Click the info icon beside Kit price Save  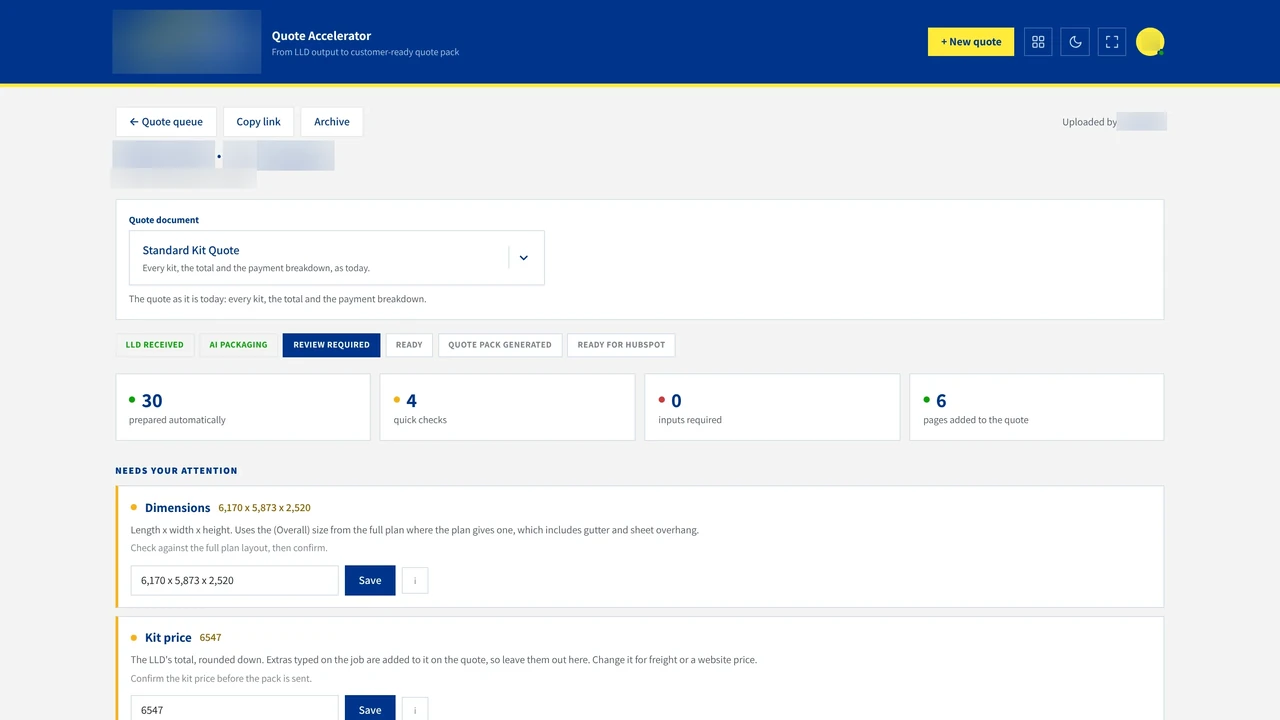[415, 710]
